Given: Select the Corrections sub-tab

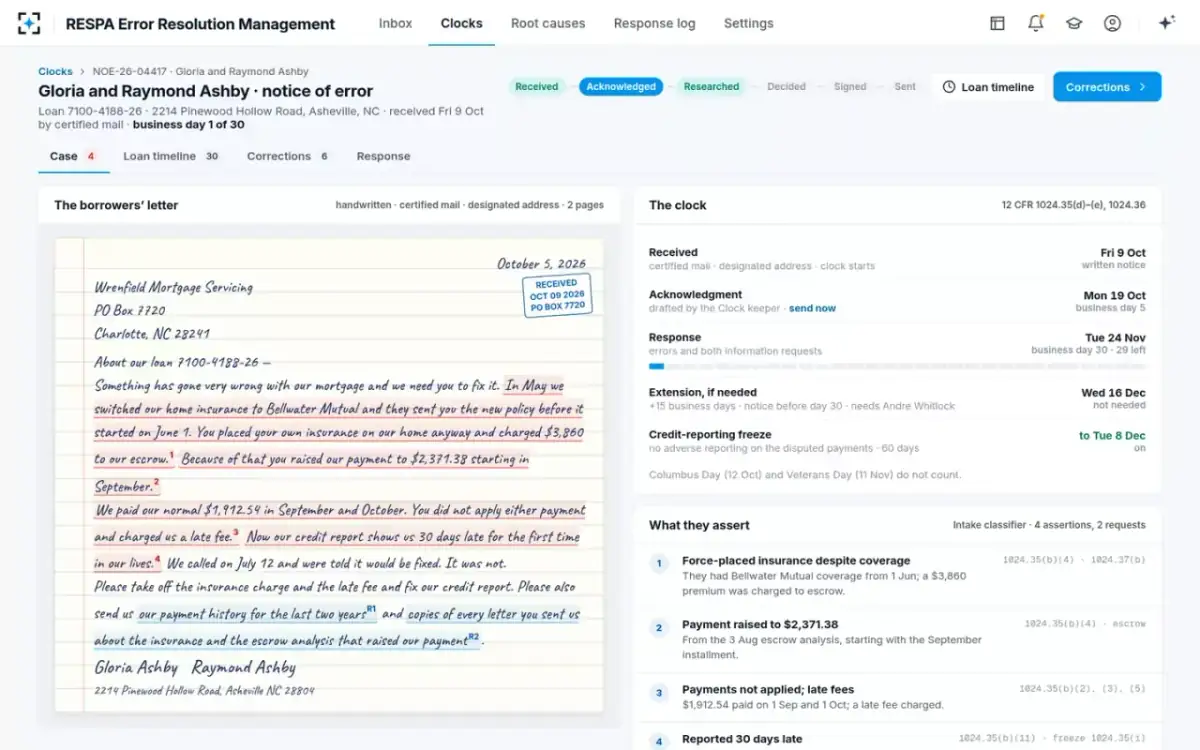Looking at the screenshot, I should point(288,156).
